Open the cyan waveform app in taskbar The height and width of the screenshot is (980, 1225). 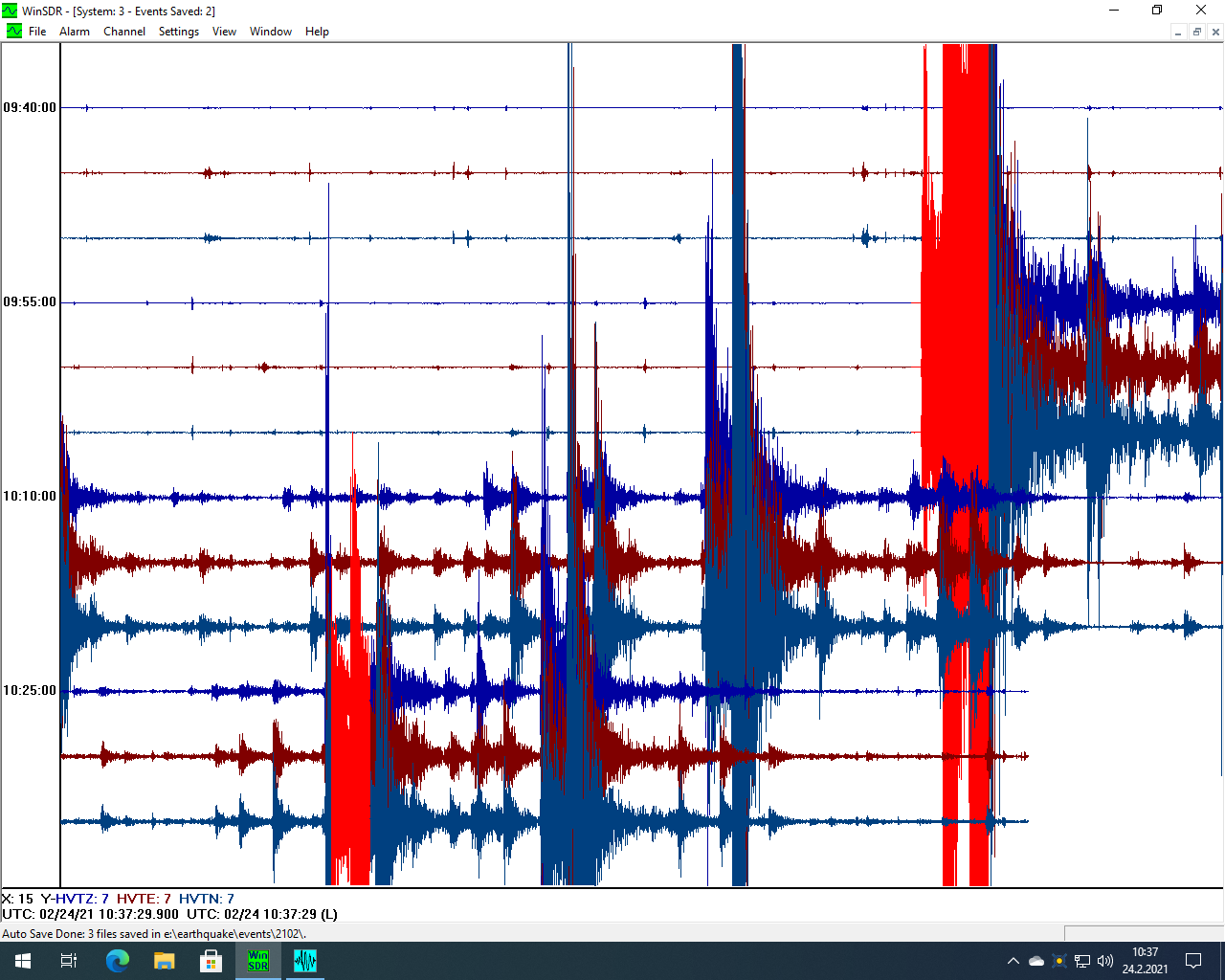(305, 961)
